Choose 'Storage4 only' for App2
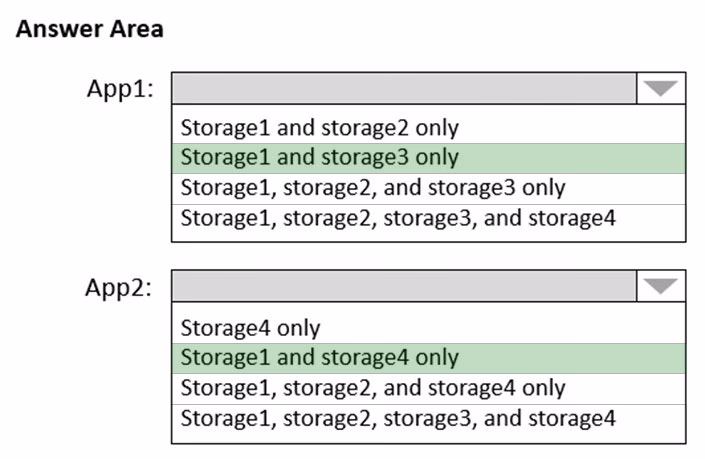 [428, 328]
